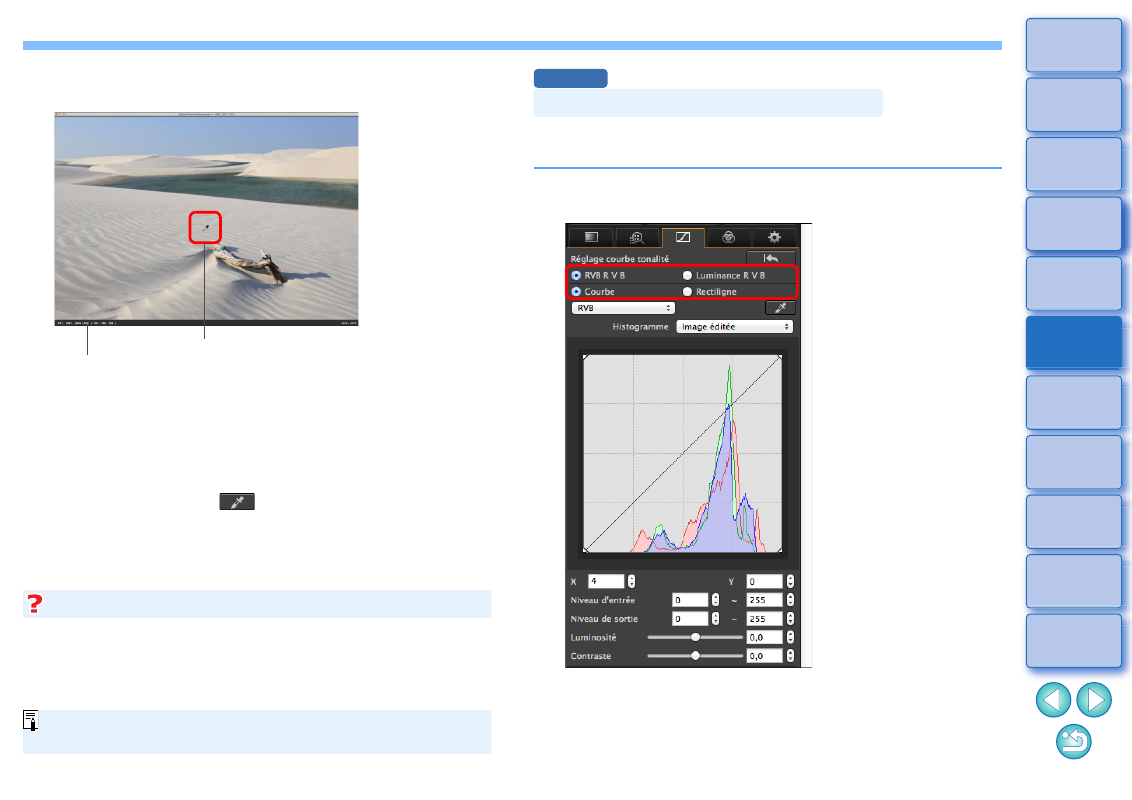Click the topmost chapter button in sidebar
Screen dimensions: 1132x800
point(1073,45)
